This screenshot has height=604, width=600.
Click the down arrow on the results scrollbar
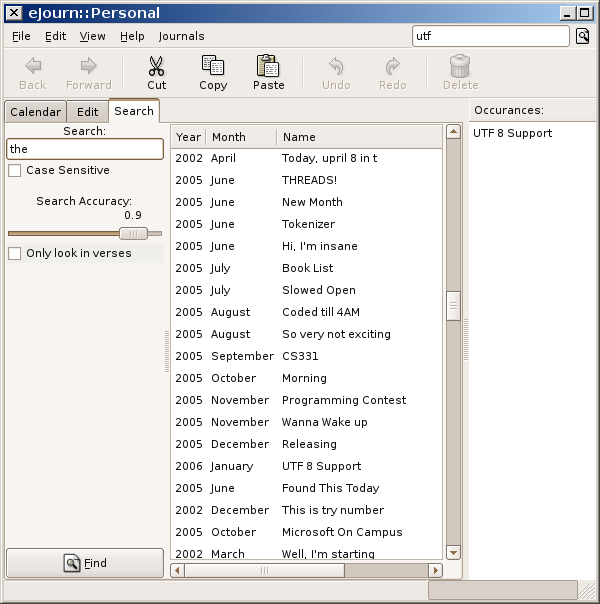click(x=453, y=553)
